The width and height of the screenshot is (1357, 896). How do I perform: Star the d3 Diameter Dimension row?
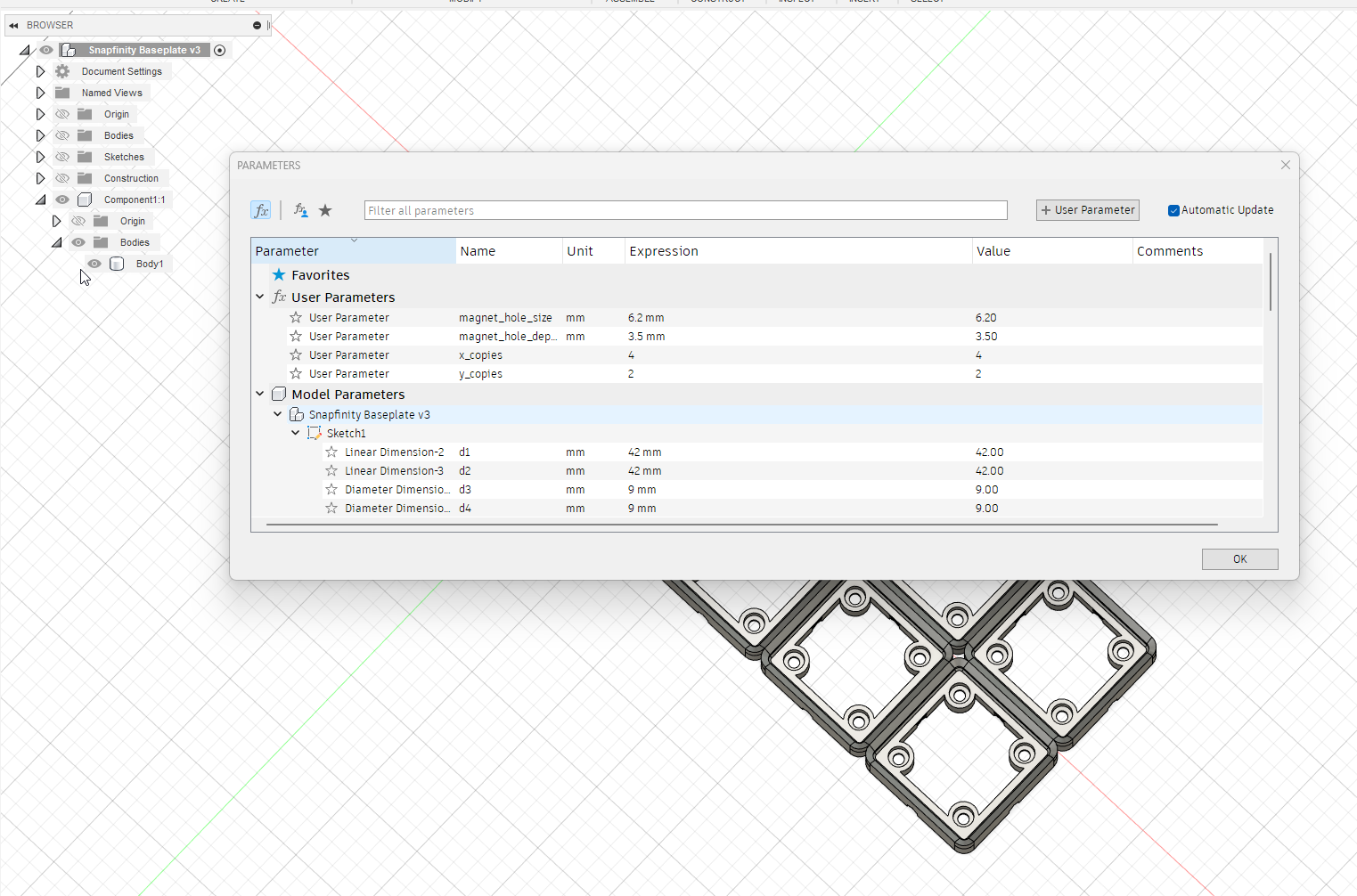(x=331, y=490)
